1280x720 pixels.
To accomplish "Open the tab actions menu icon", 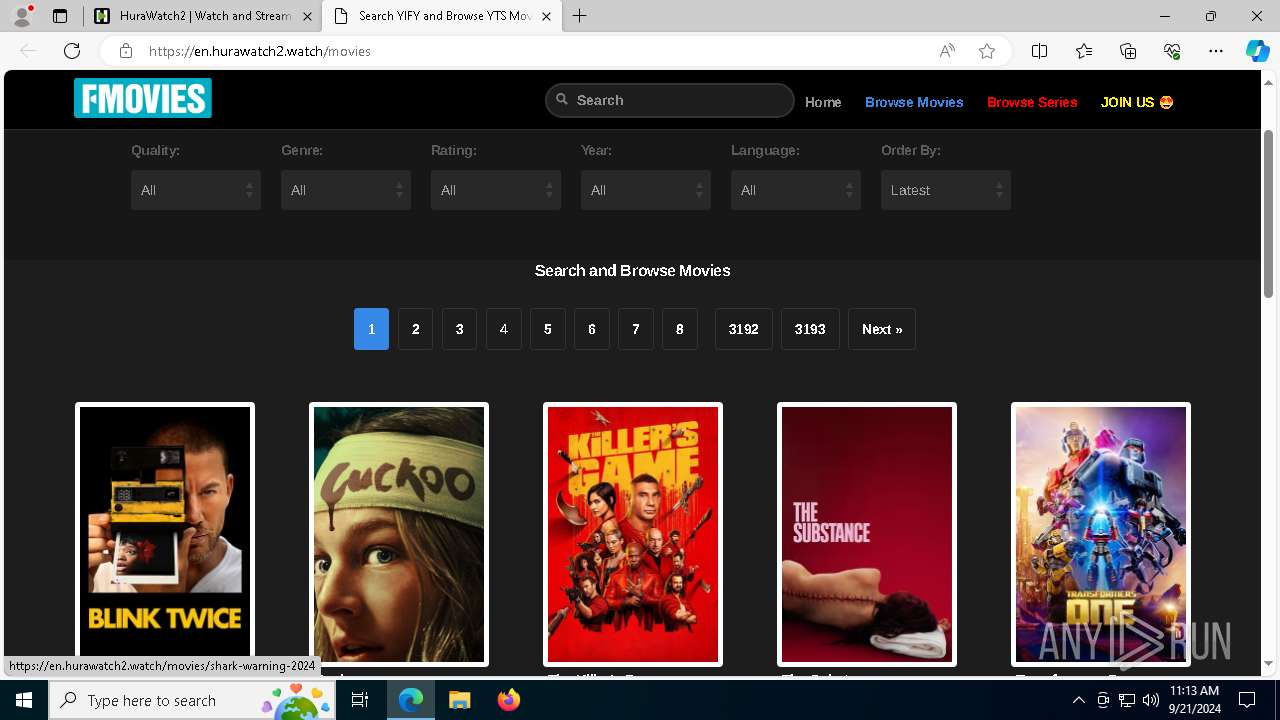I will coord(60,16).
